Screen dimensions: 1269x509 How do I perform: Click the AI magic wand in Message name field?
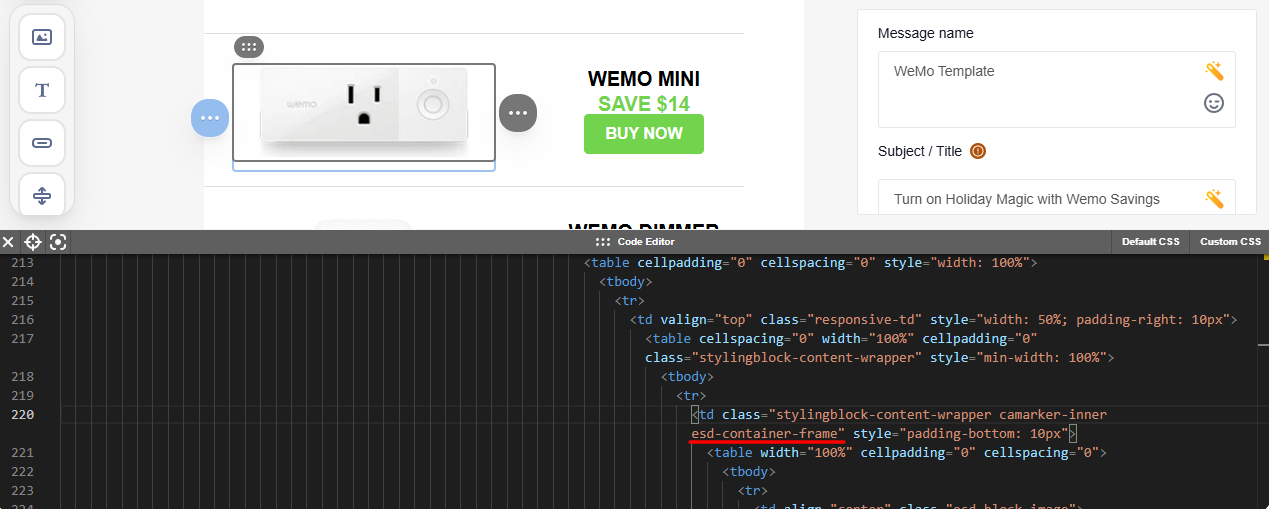coord(1214,71)
